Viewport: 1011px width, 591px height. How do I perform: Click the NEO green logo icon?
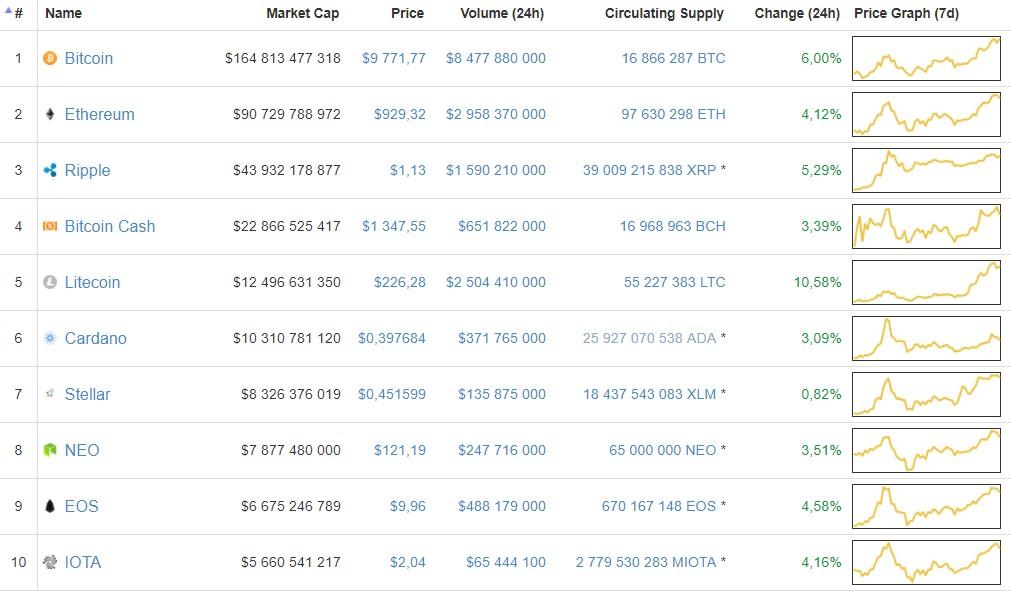(x=50, y=450)
